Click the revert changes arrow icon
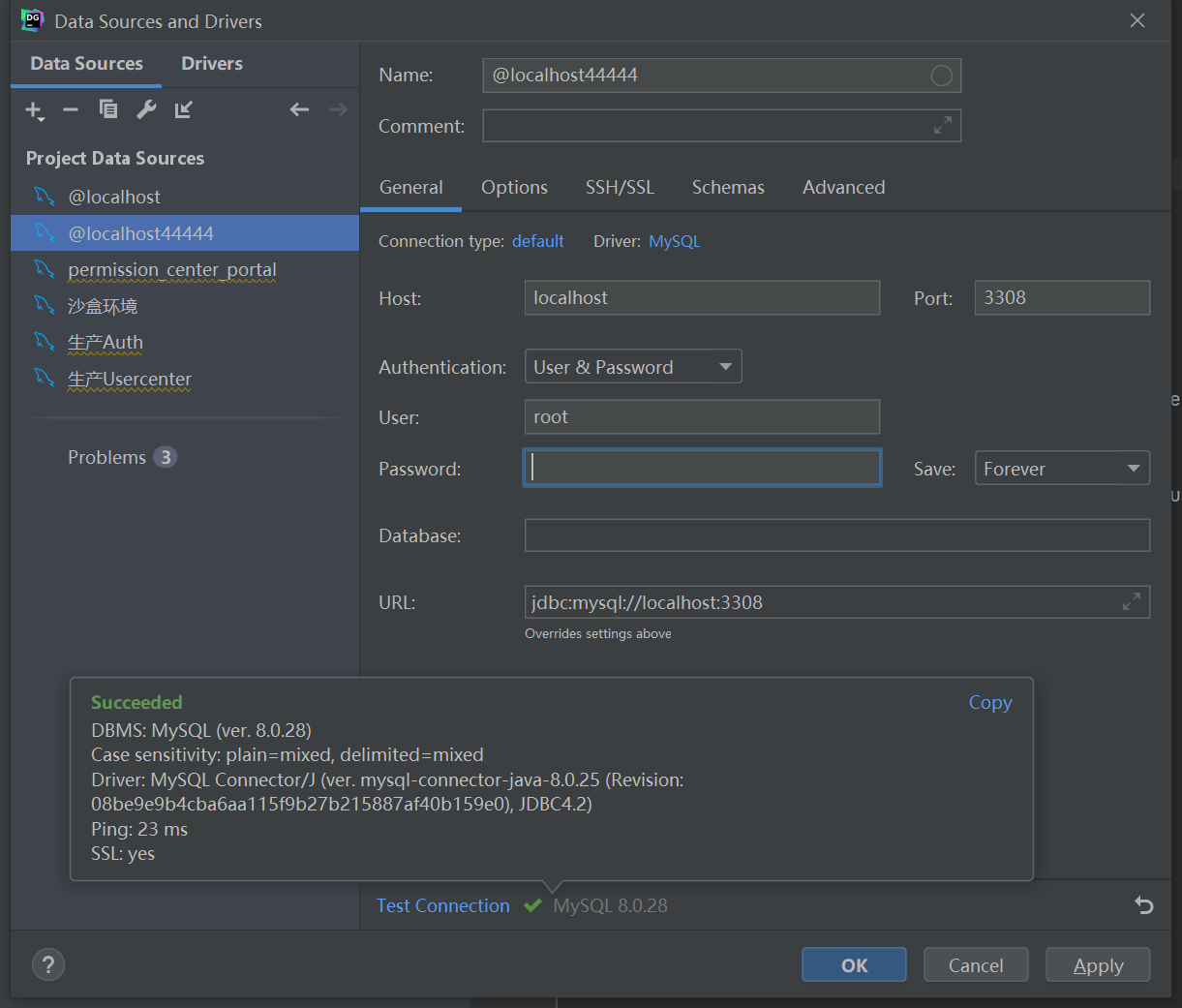 (x=1144, y=905)
